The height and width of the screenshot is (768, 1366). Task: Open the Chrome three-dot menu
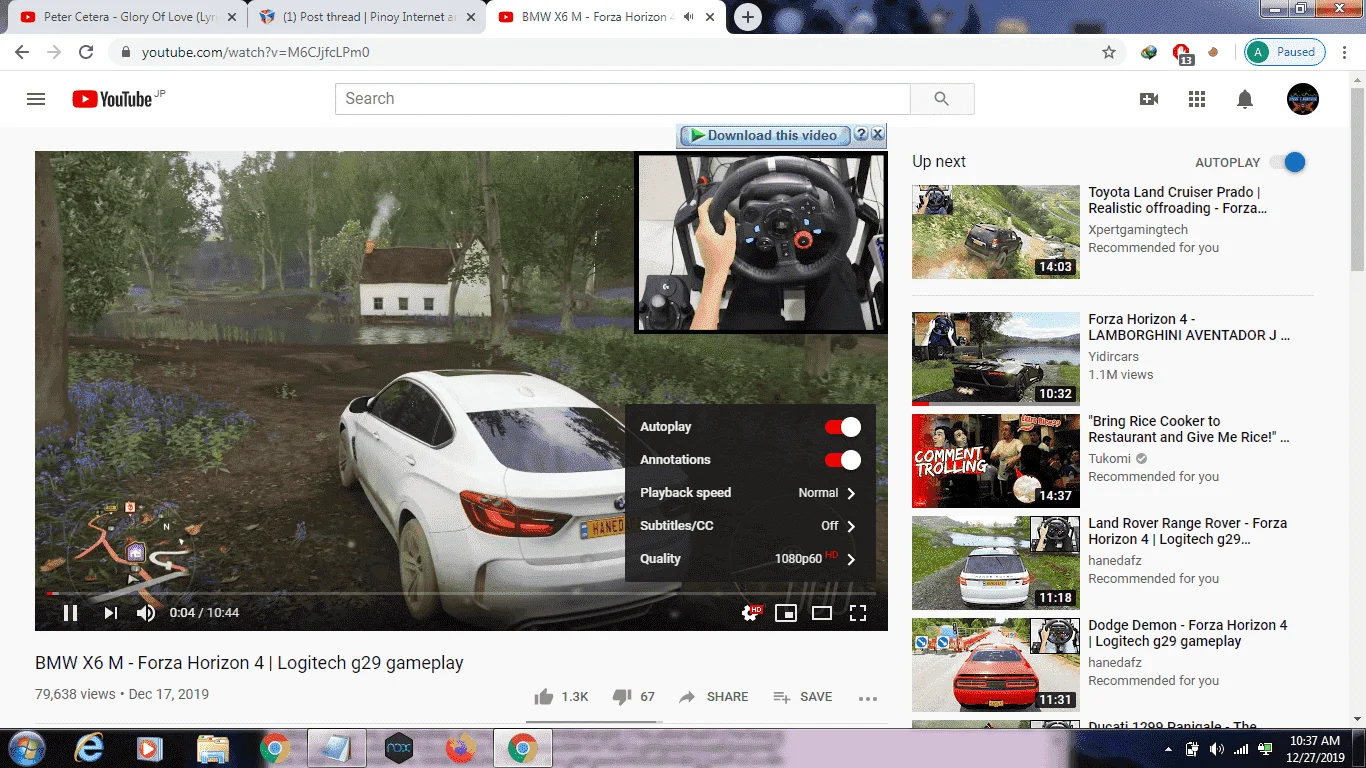pos(1346,52)
